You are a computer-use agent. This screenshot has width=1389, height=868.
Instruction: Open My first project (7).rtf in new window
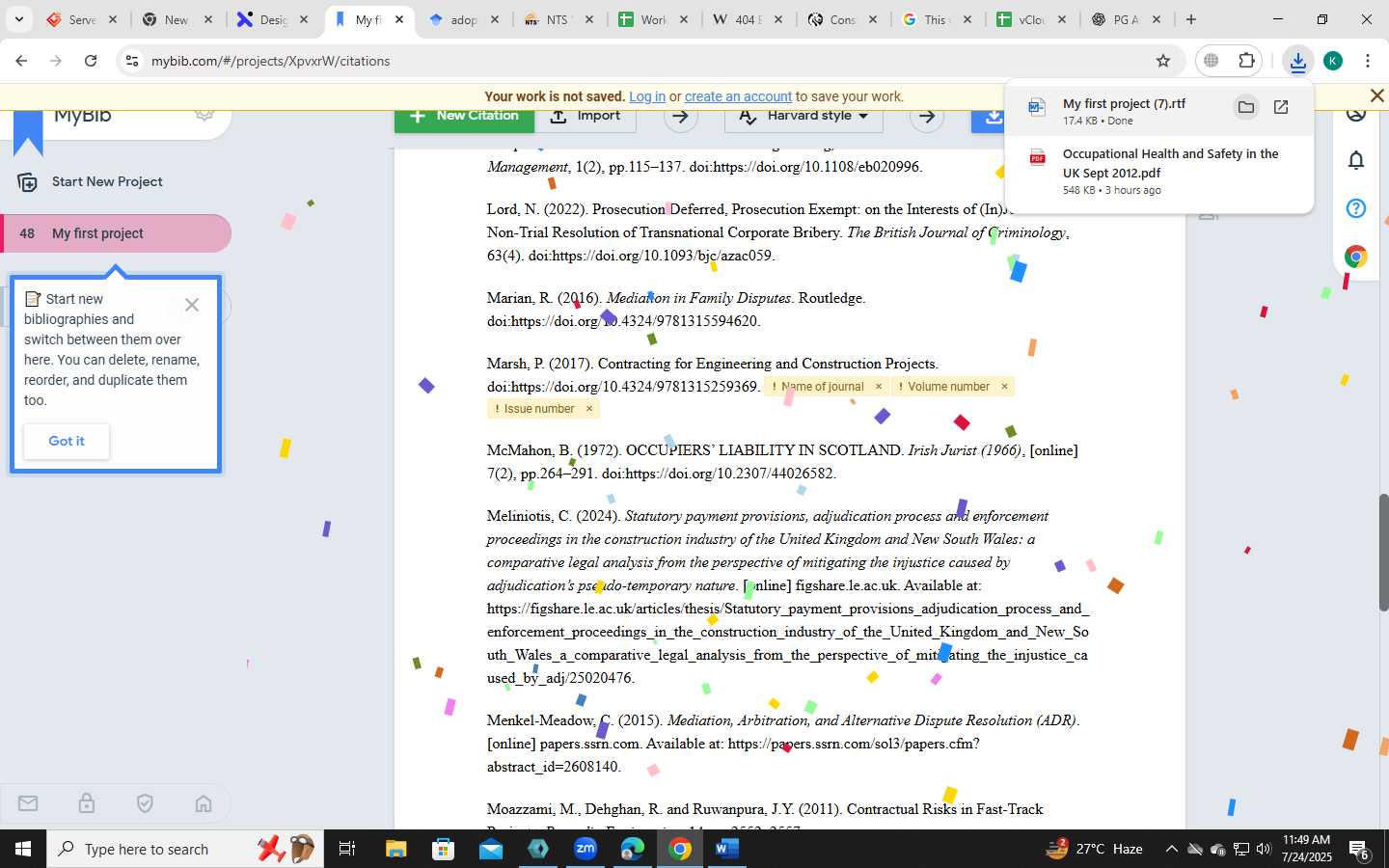coord(1281,107)
